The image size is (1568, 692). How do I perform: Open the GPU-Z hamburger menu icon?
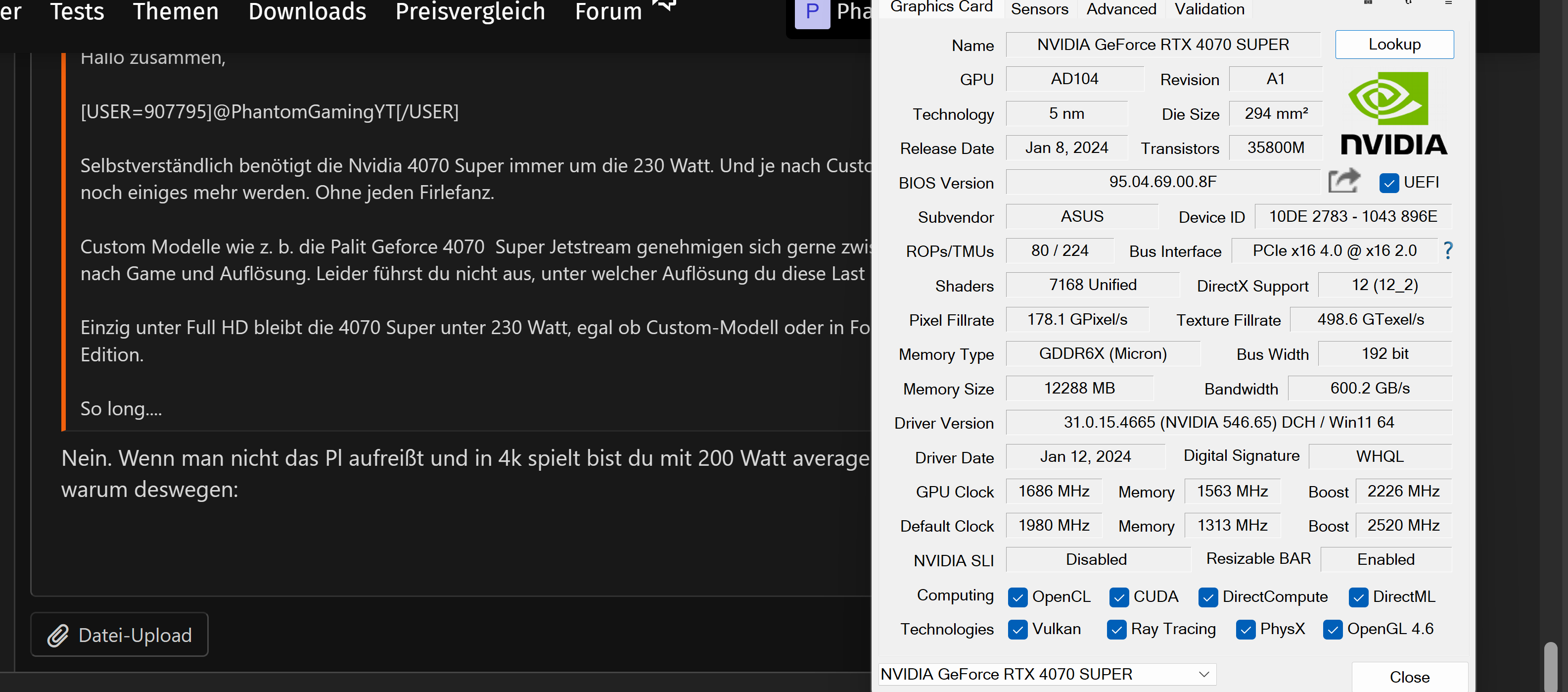(1449, 3)
